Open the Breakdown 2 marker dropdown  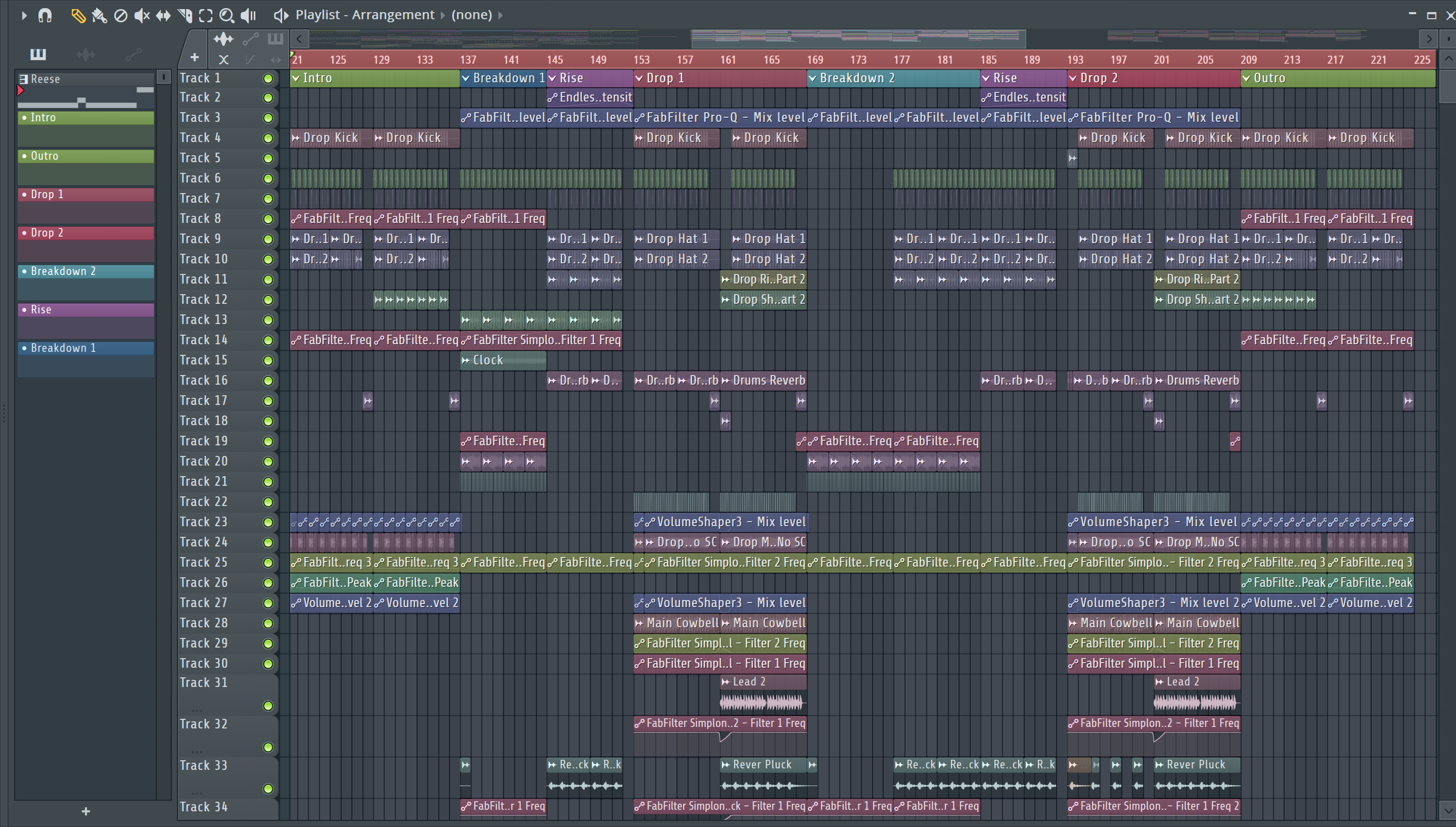point(812,78)
